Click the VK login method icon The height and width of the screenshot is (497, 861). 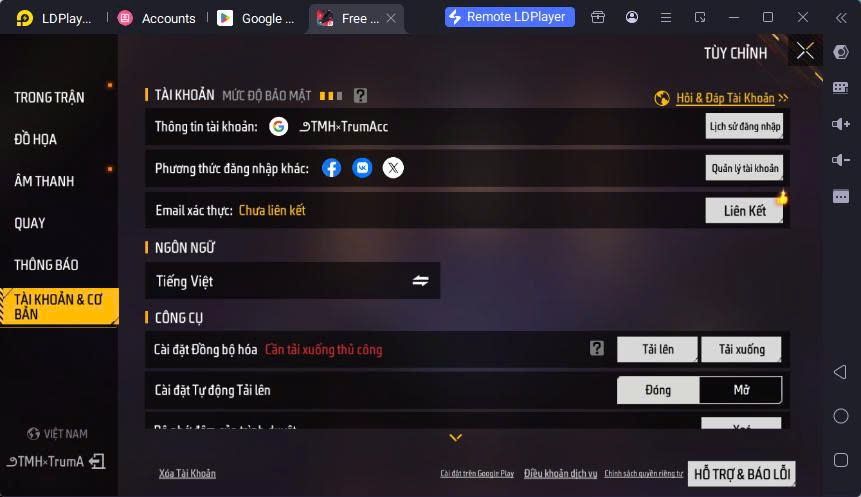pyautogui.click(x=362, y=168)
